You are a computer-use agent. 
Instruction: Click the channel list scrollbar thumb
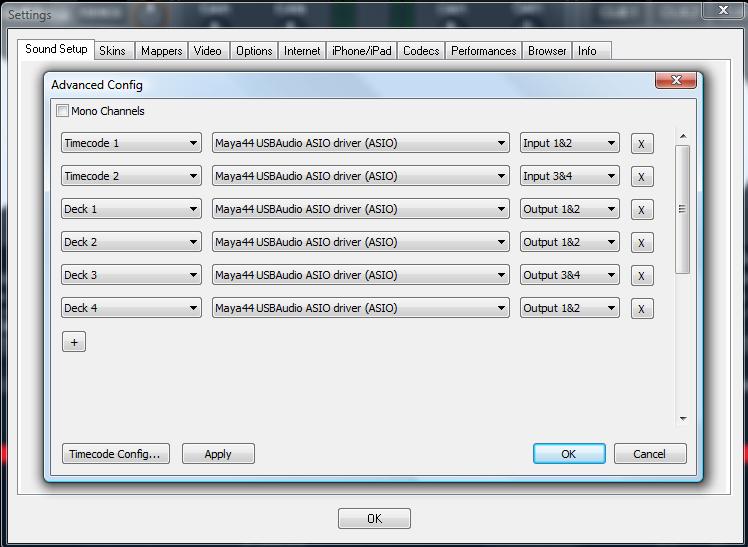(683, 209)
